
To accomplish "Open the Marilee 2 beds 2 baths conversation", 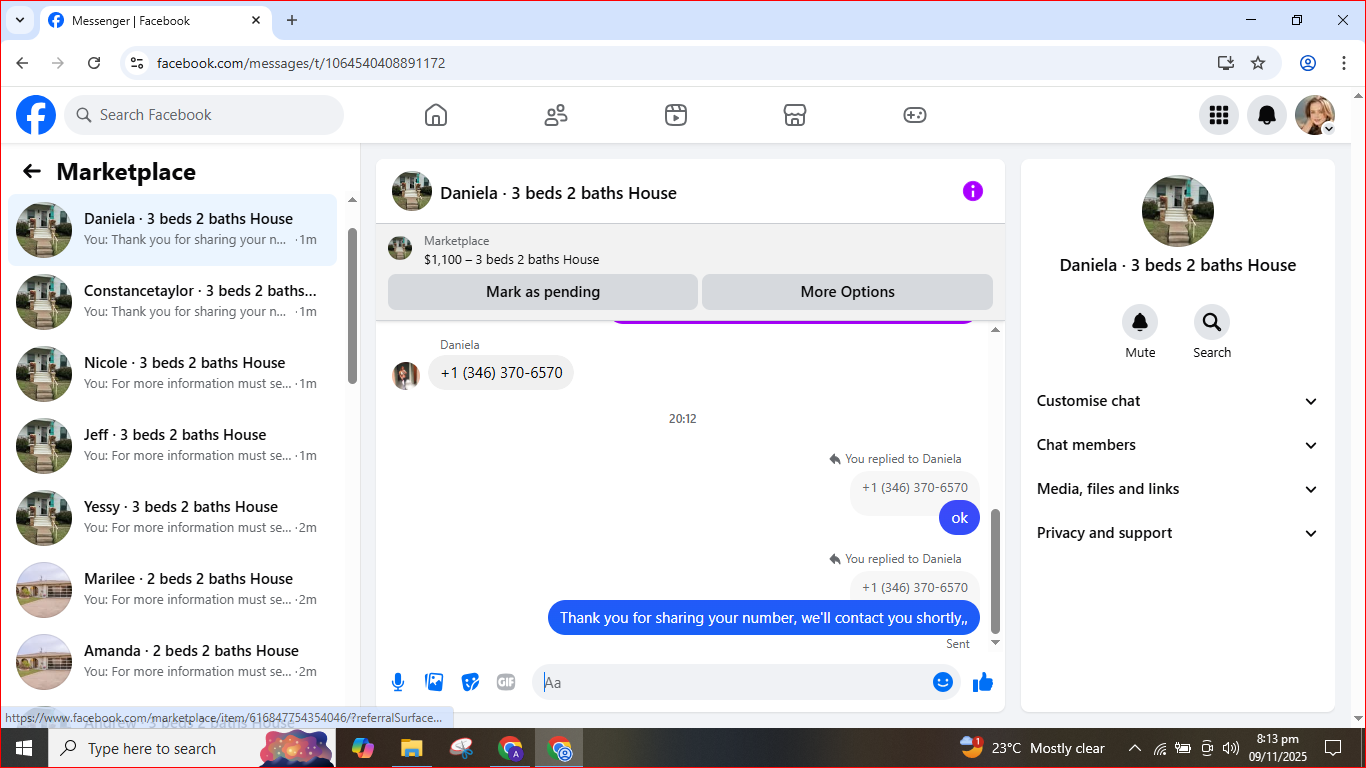I will (x=173, y=590).
